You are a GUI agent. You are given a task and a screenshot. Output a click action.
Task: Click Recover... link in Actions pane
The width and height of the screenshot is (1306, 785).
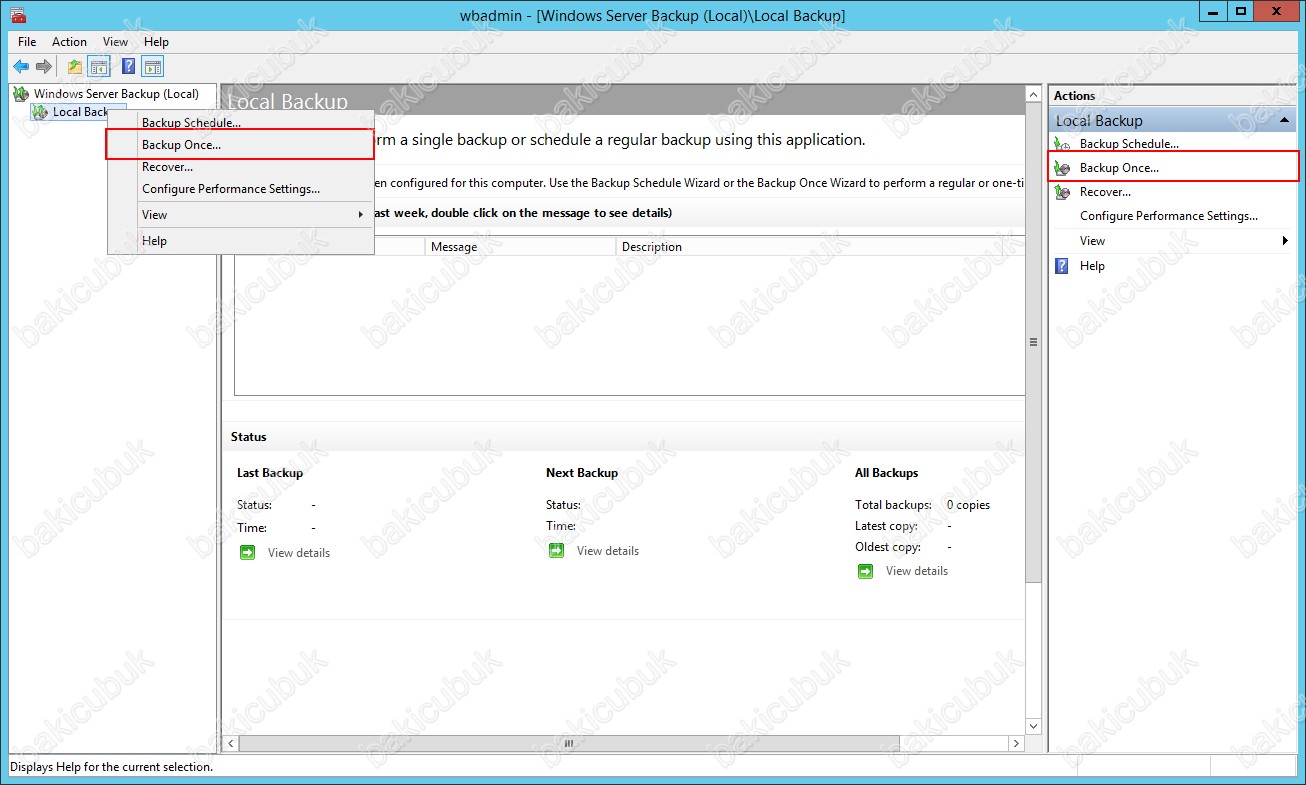[x=1105, y=192]
